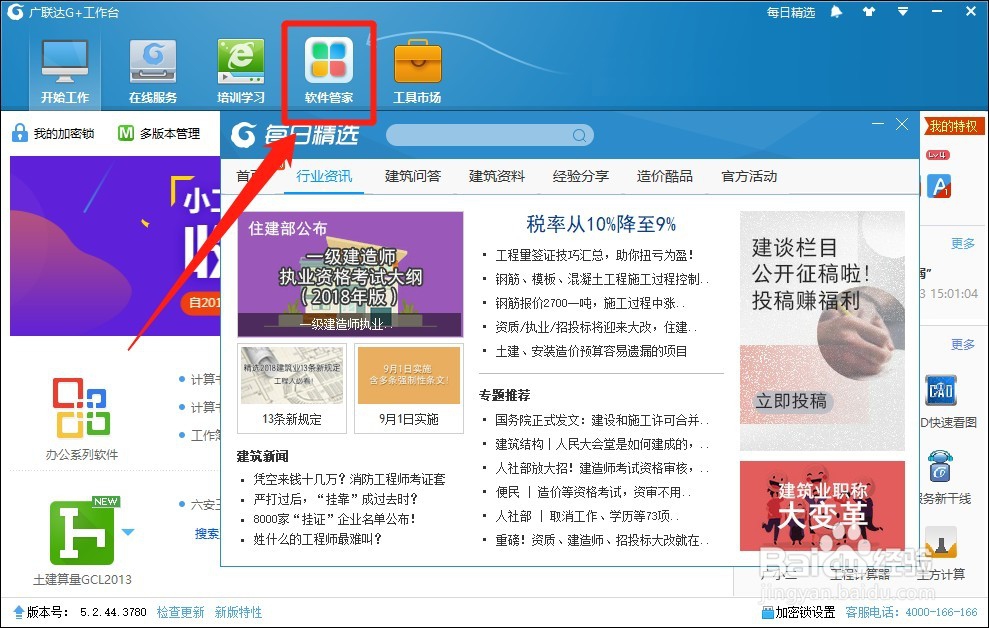Open article 人社部放大招！建造师考试资格审核
989x628 pixels.
pyautogui.click(x=602, y=468)
